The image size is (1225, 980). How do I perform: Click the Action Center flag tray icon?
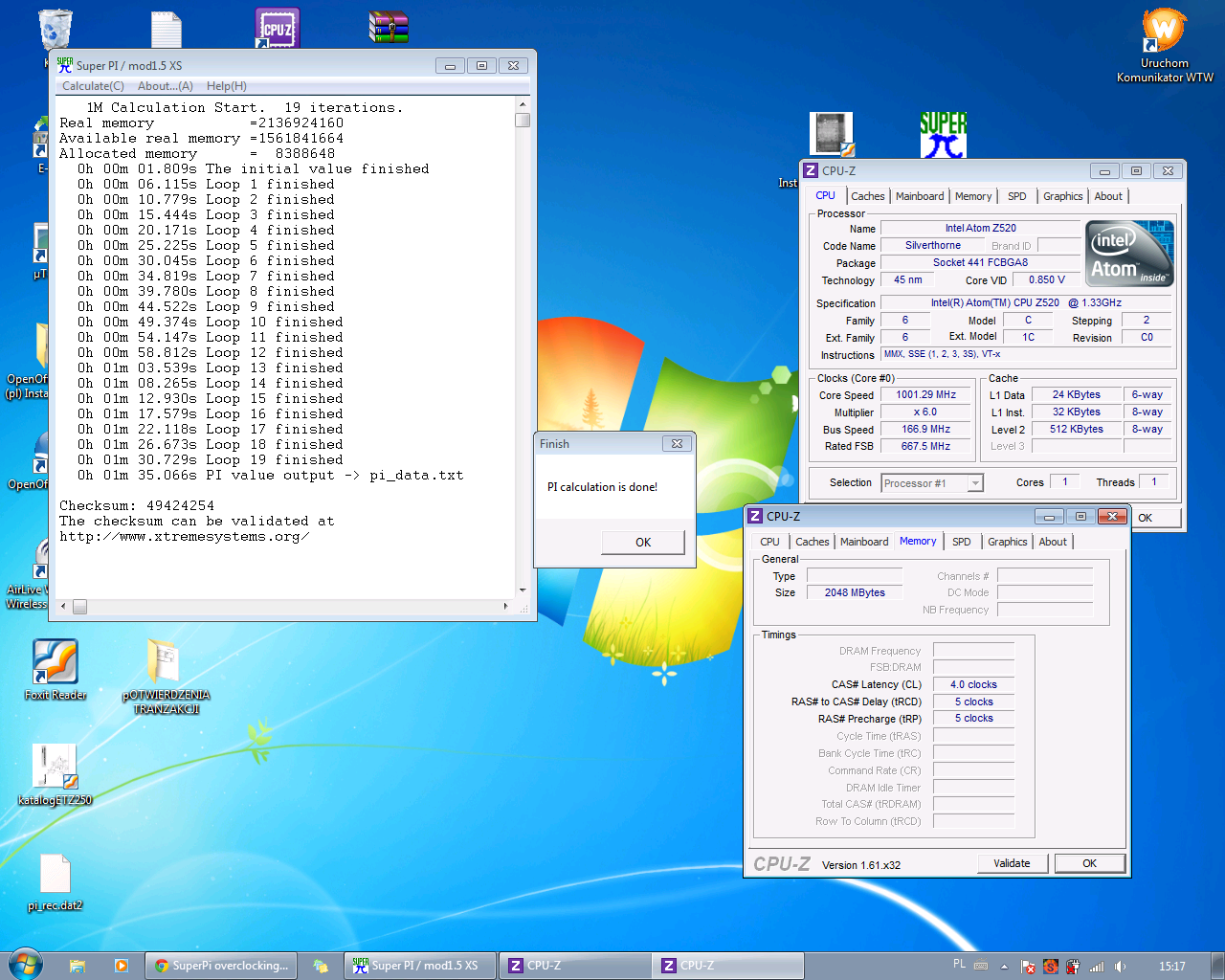pyautogui.click(x=1027, y=967)
